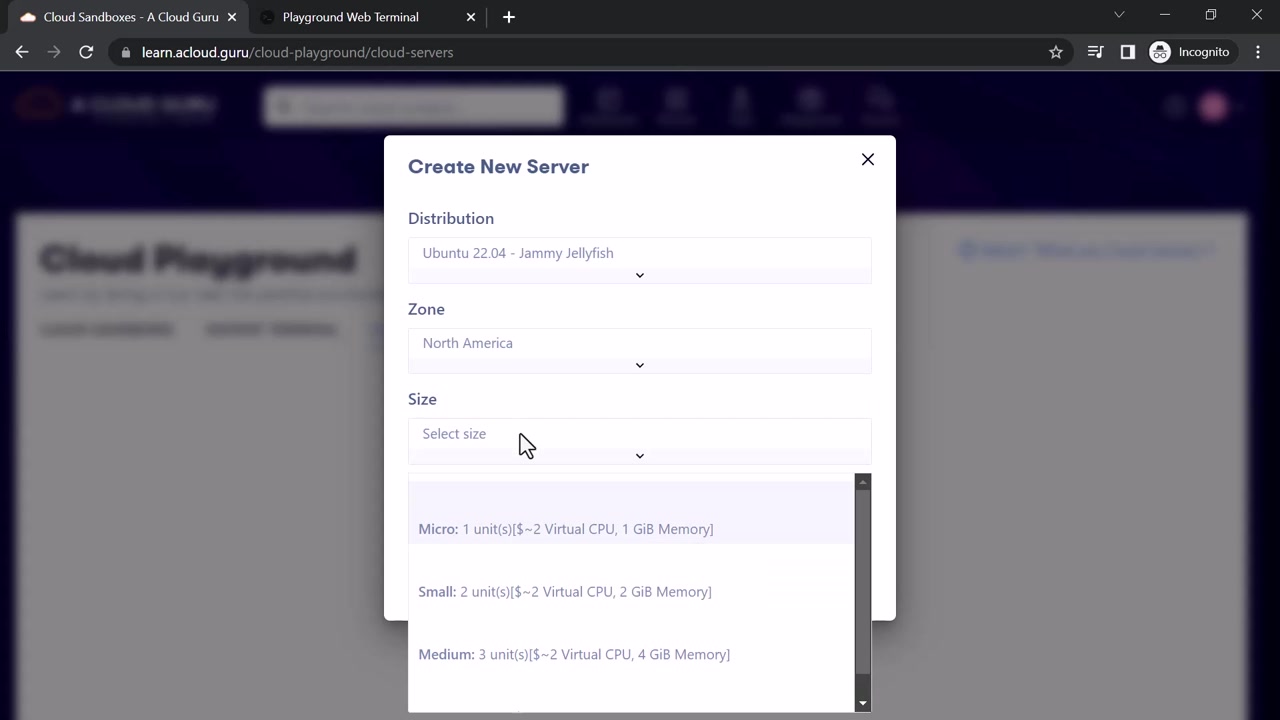This screenshot has height=720, width=1280.
Task: Open the Zone dropdown showing North America
Action: click(640, 350)
